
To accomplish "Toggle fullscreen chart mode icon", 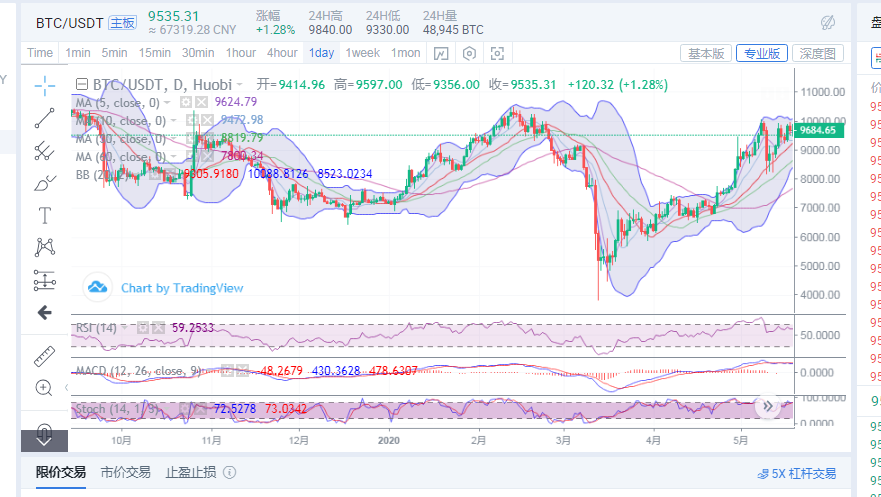I will tap(498, 53).
